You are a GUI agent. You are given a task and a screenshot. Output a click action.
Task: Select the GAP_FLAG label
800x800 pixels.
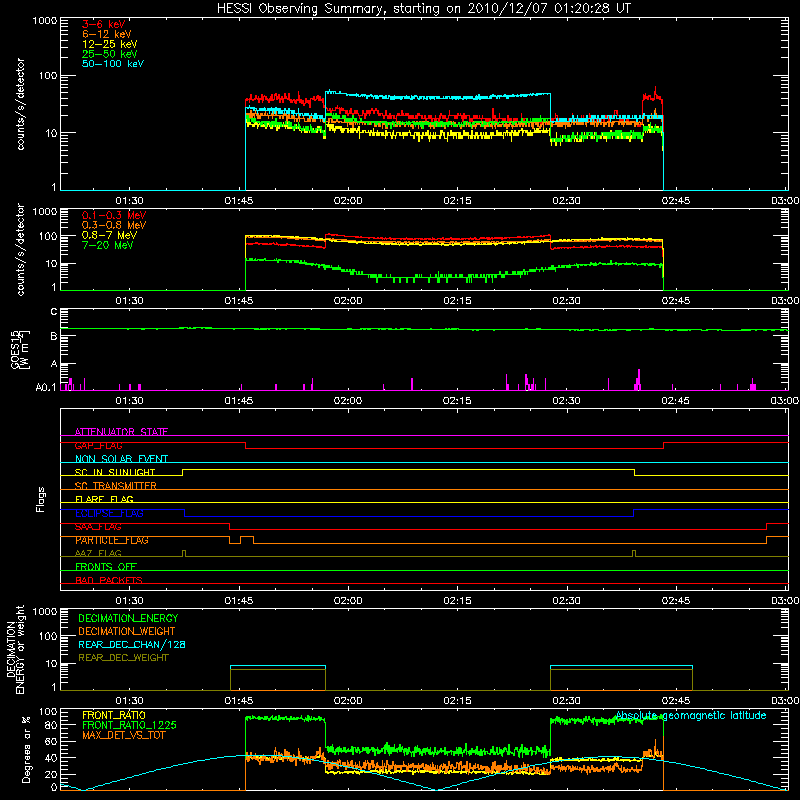[98, 445]
